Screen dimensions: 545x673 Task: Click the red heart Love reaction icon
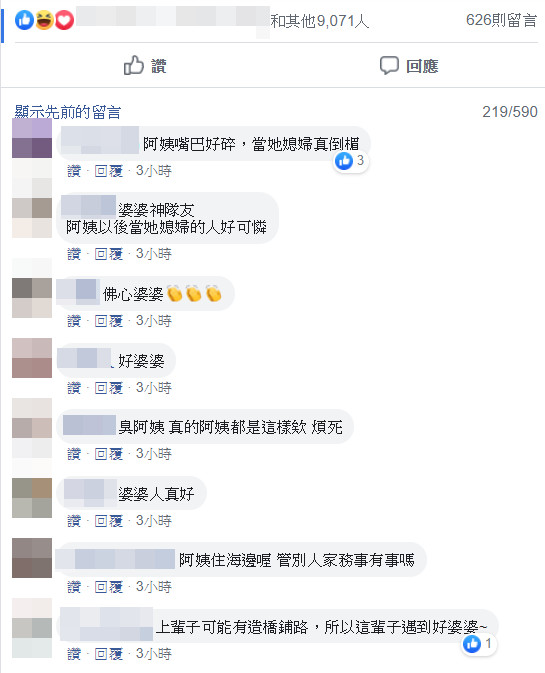click(x=64, y=20)
